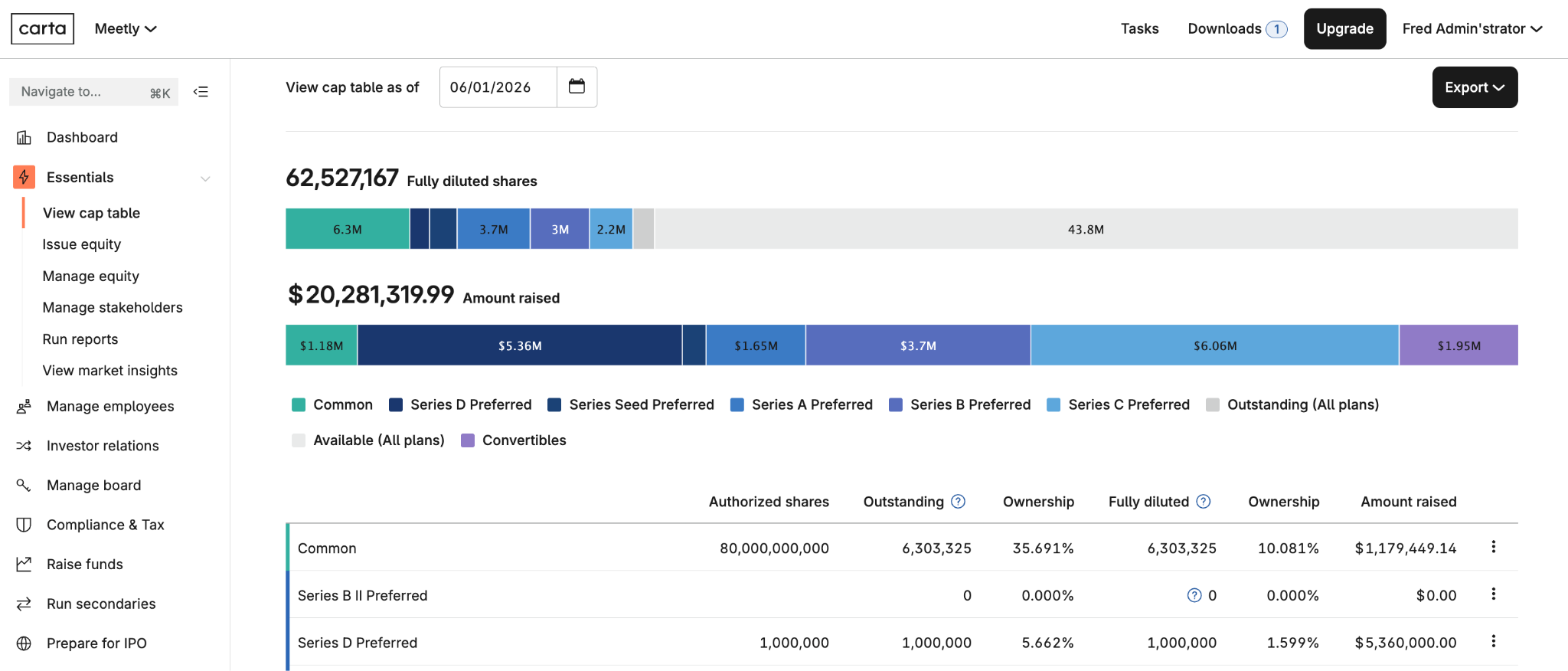Open the Export dropdown
The width and height of the screenshot is (1568, 671).
[1475, 87]
